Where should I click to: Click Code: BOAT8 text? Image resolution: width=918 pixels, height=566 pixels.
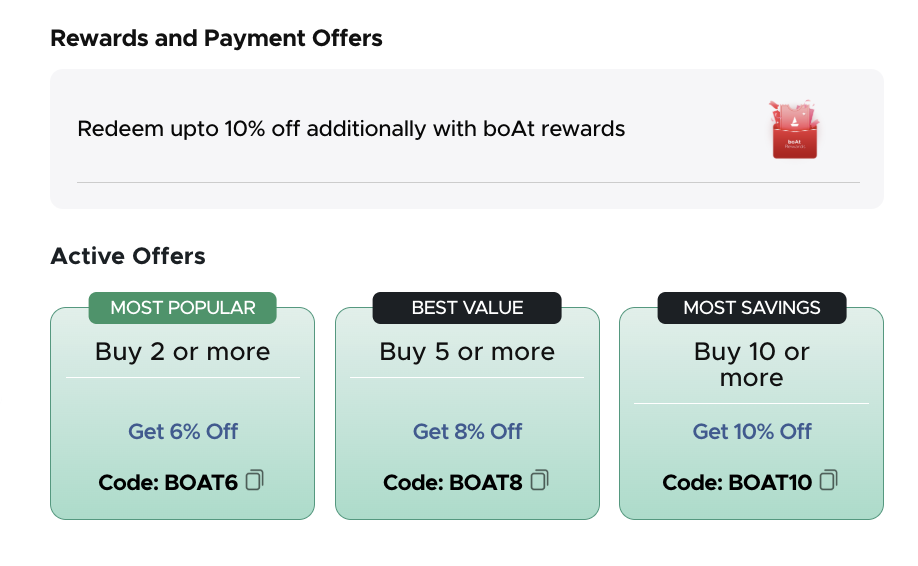[453, 483]
